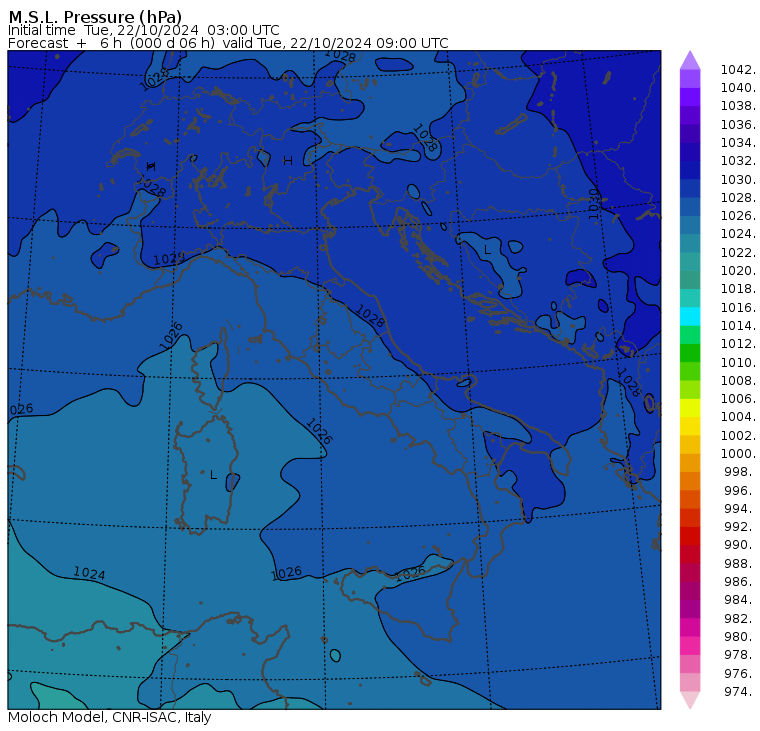The width and height of the screenshot is (760, 731).
Task: Select the hot pink legend band between 978 and 980
Action: tap(690, 646)
